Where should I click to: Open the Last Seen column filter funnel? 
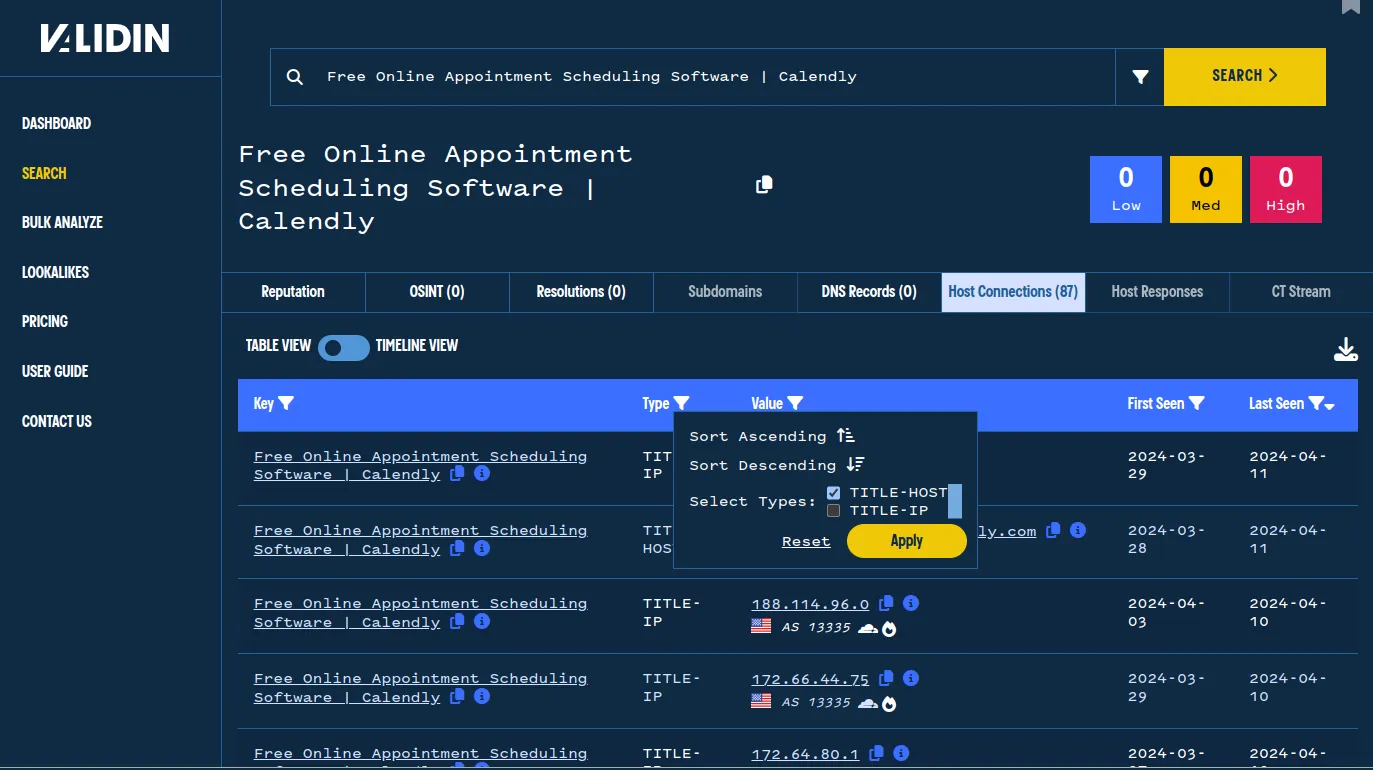coord(1316,403)
